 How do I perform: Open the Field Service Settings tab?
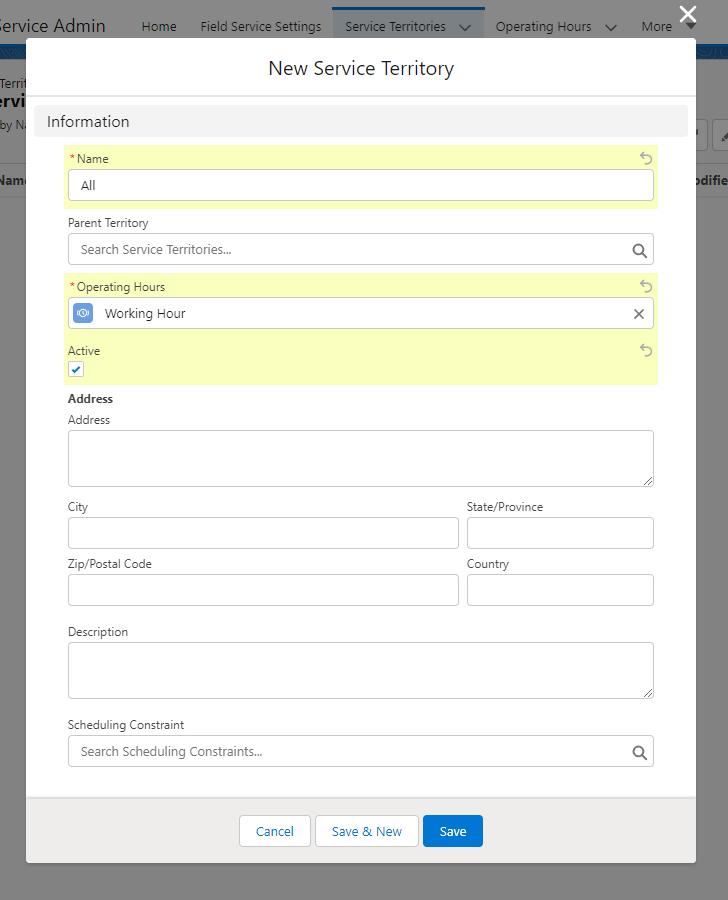(261, 27)
